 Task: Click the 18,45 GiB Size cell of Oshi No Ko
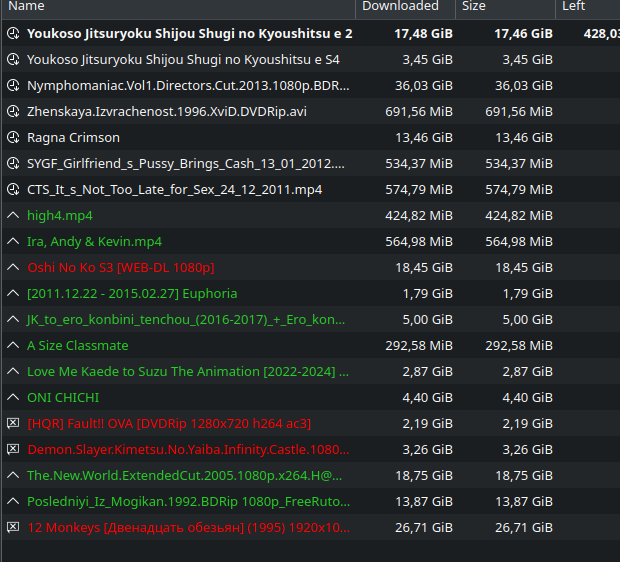(524, 268)
